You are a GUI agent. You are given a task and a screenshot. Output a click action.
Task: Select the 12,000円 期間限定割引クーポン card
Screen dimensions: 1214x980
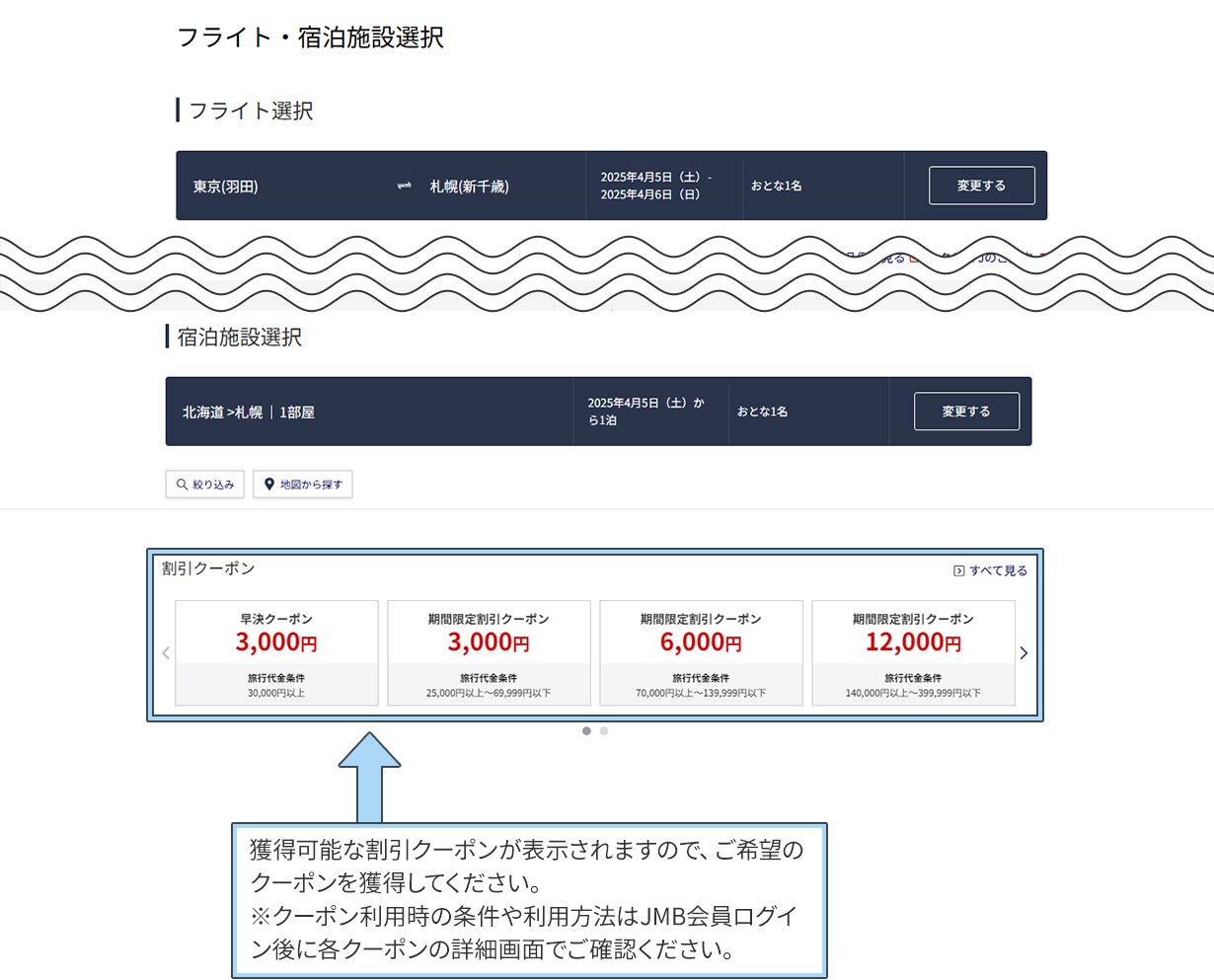tap(913, 652)
